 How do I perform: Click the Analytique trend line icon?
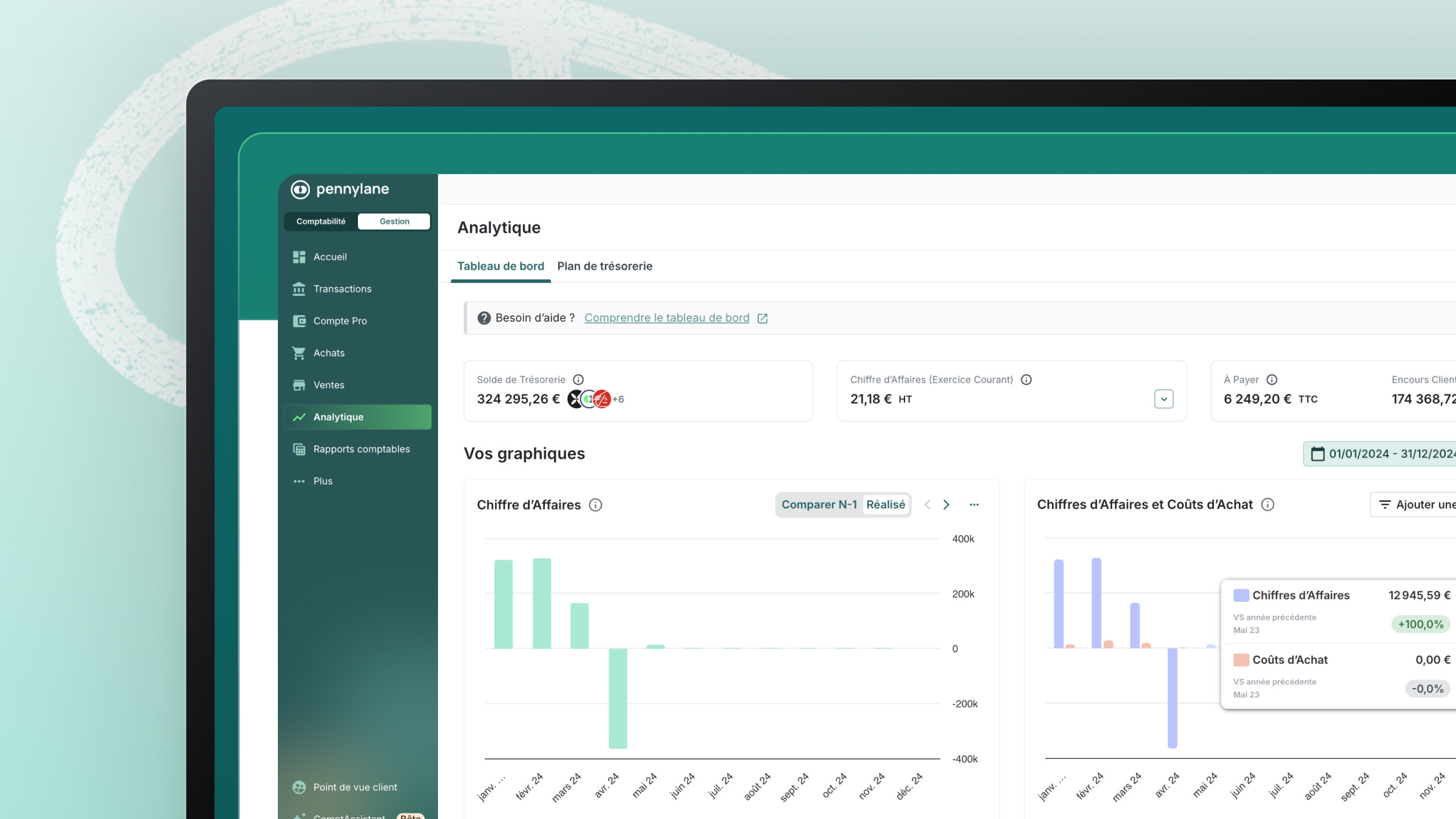coord(299,417)
